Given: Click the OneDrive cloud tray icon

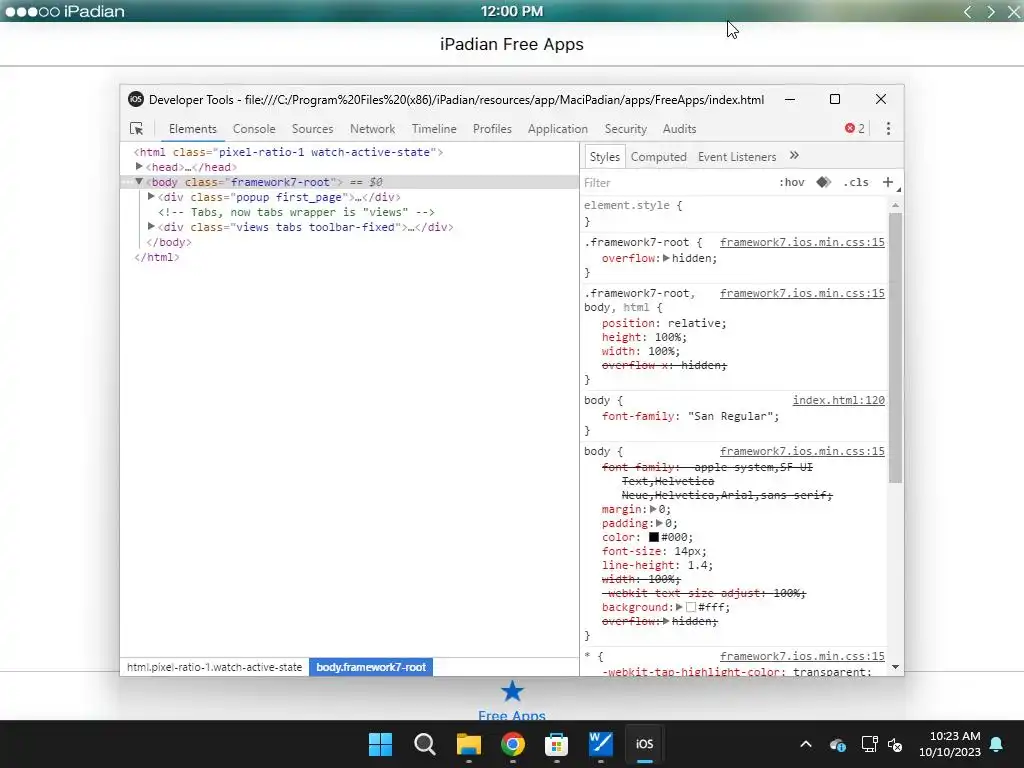Looking at the screenshot, I should (838, 744).
